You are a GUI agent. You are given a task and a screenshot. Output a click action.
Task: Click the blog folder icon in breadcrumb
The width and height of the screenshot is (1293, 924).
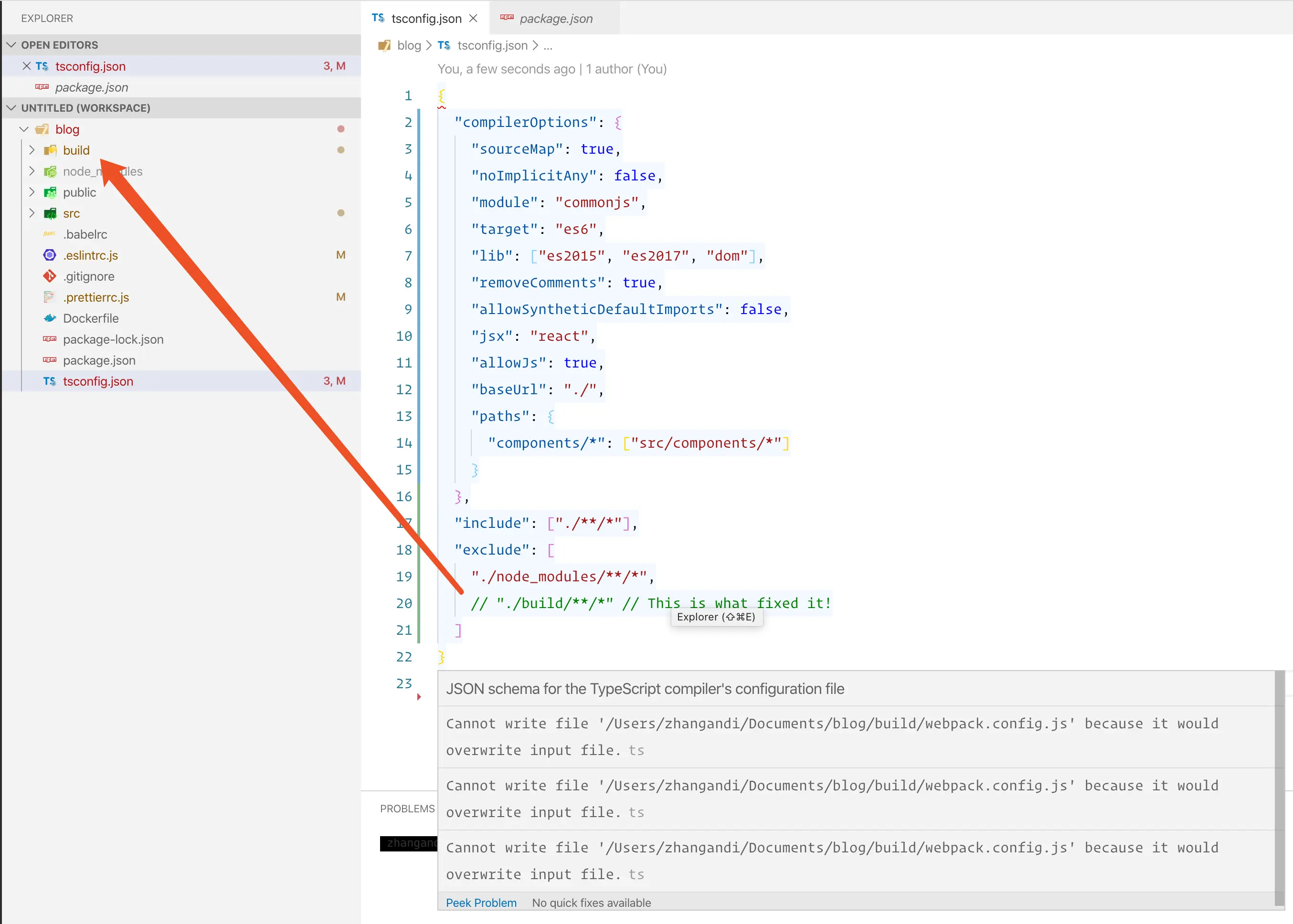(x=384, y=45)
